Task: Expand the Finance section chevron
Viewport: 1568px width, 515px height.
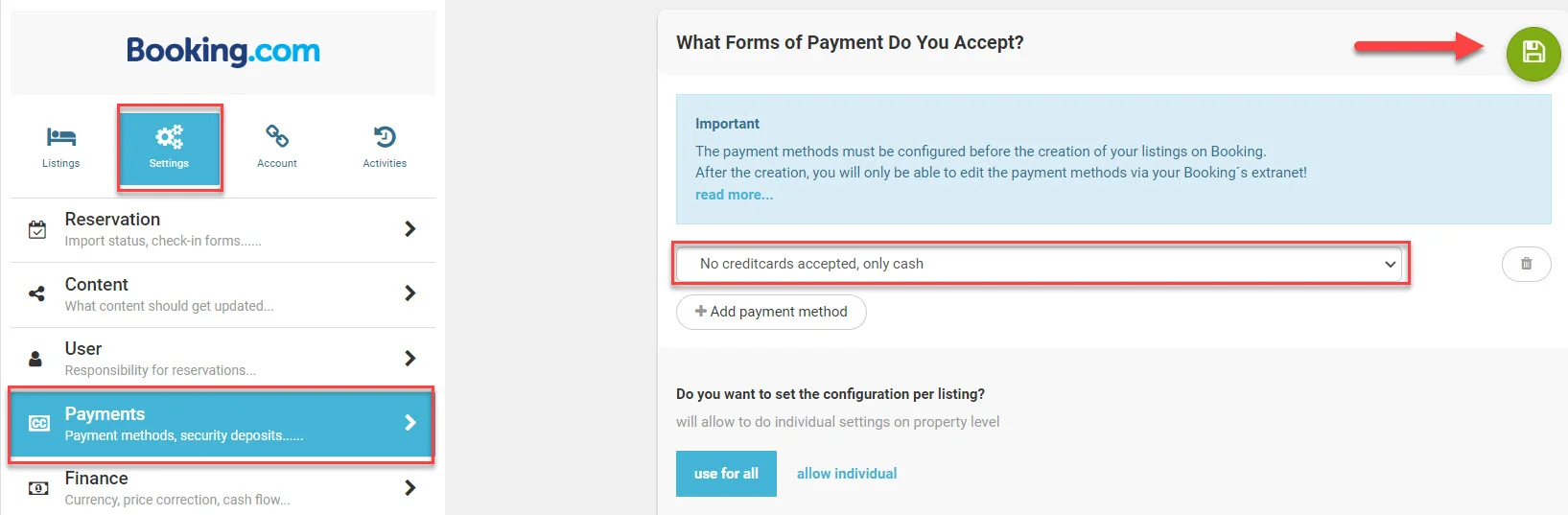Action: coord(410,487)
